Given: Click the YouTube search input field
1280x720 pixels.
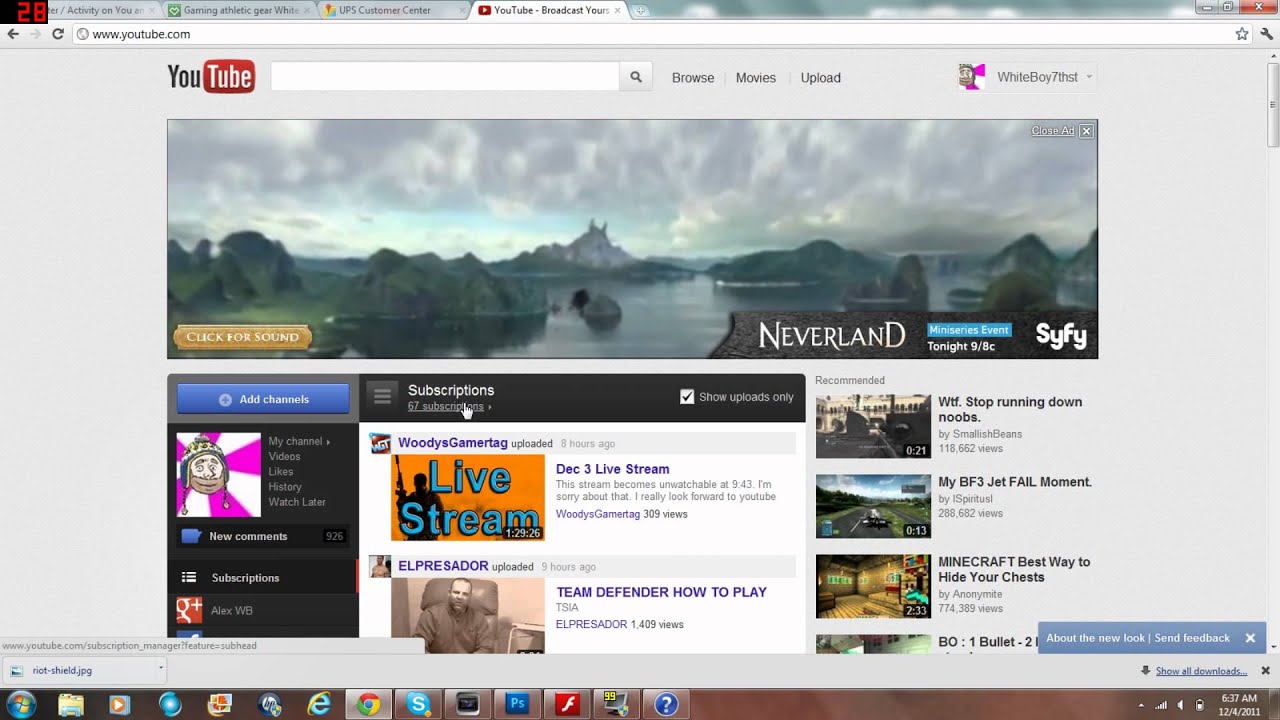Looking at the screenshot, I should coord(445,77).
